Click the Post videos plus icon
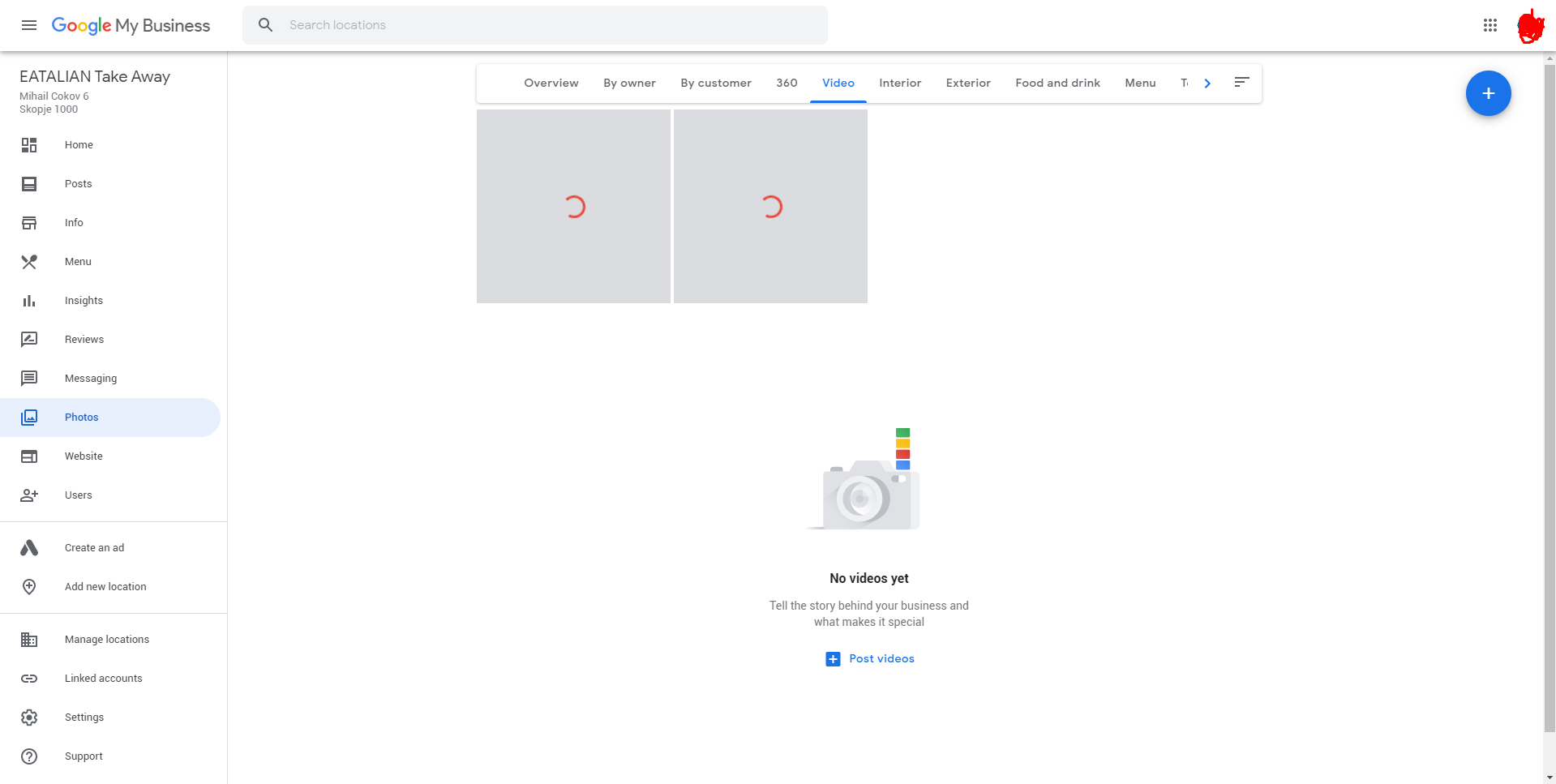 click(833, 659)
